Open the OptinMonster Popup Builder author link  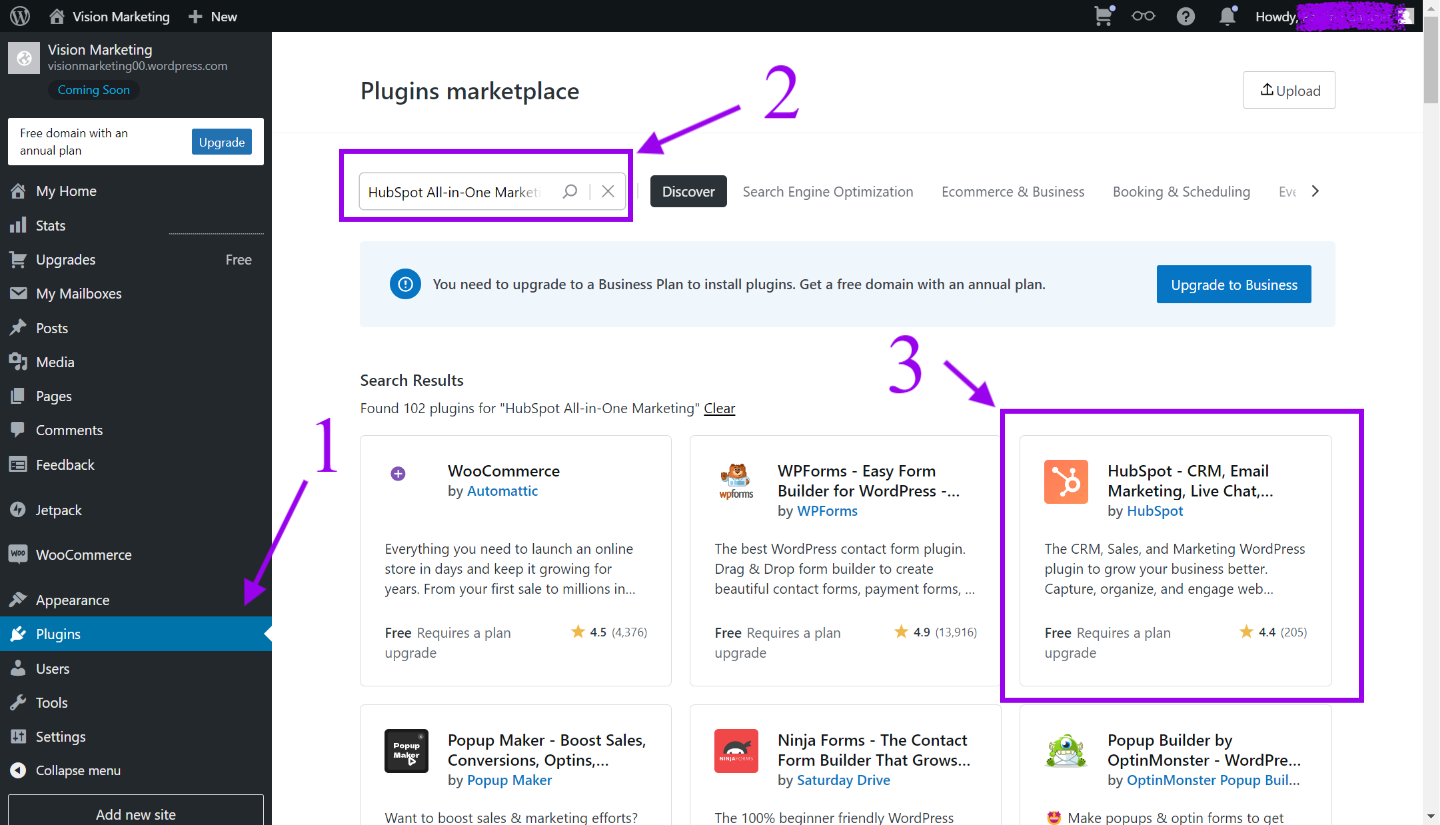tap(1214, 780)
